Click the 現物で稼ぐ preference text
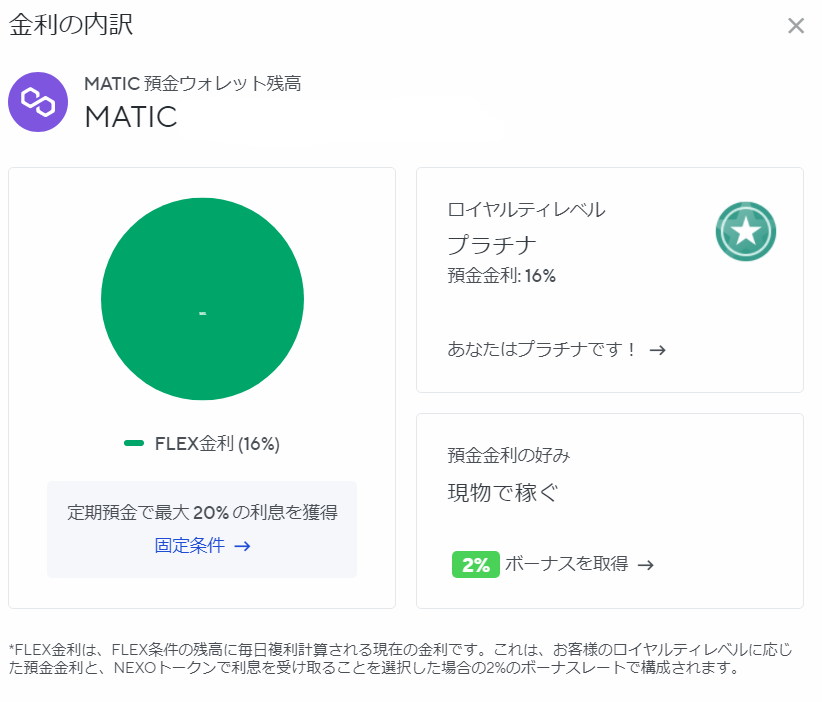The image size is (822, 702). click(x=502, y=493)
